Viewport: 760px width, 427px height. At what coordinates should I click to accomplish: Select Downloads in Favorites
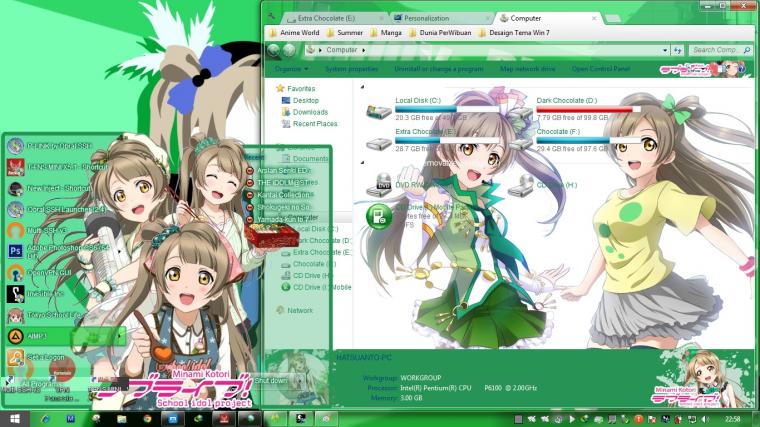[310, 112]
